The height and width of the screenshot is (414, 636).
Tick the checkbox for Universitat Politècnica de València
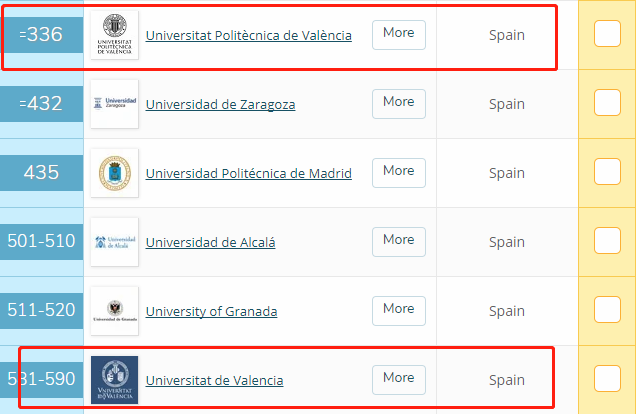pos(607,34)
